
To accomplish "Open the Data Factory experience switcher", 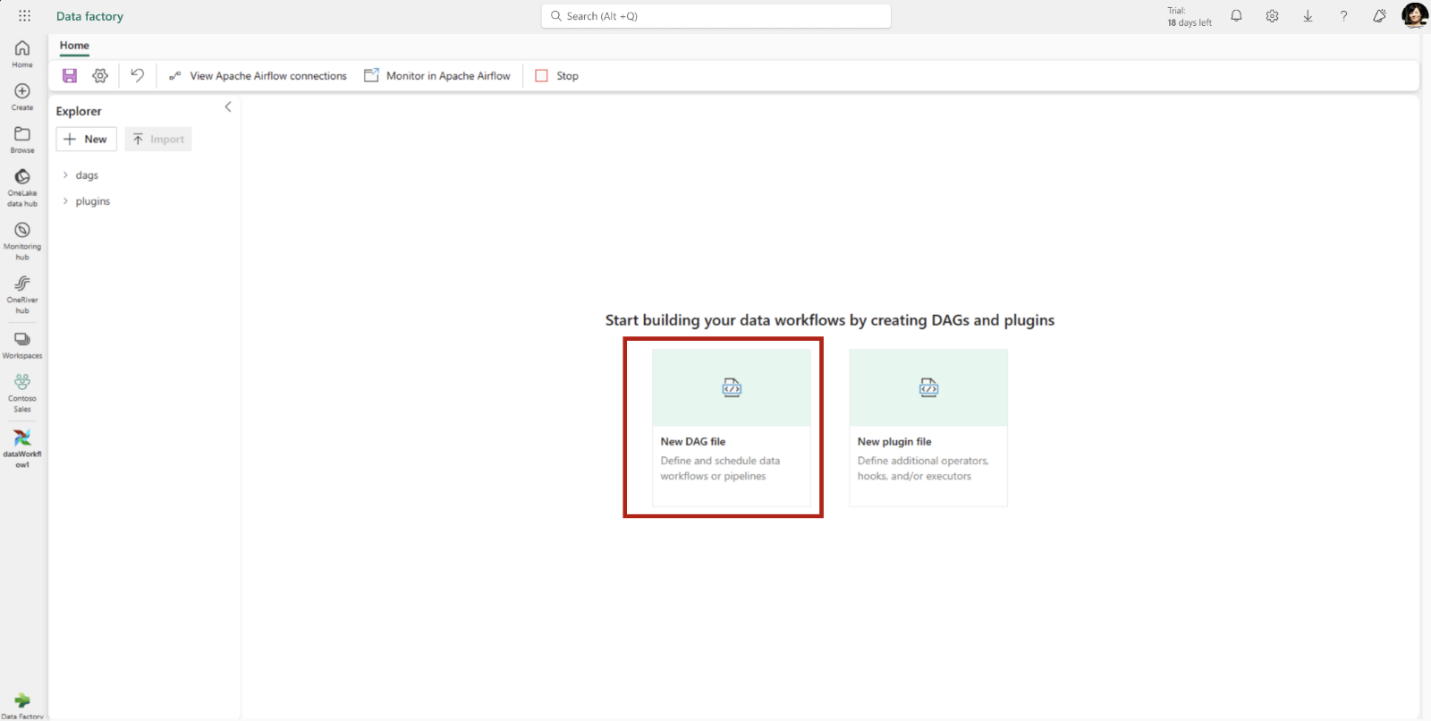I will click(22, 705).
